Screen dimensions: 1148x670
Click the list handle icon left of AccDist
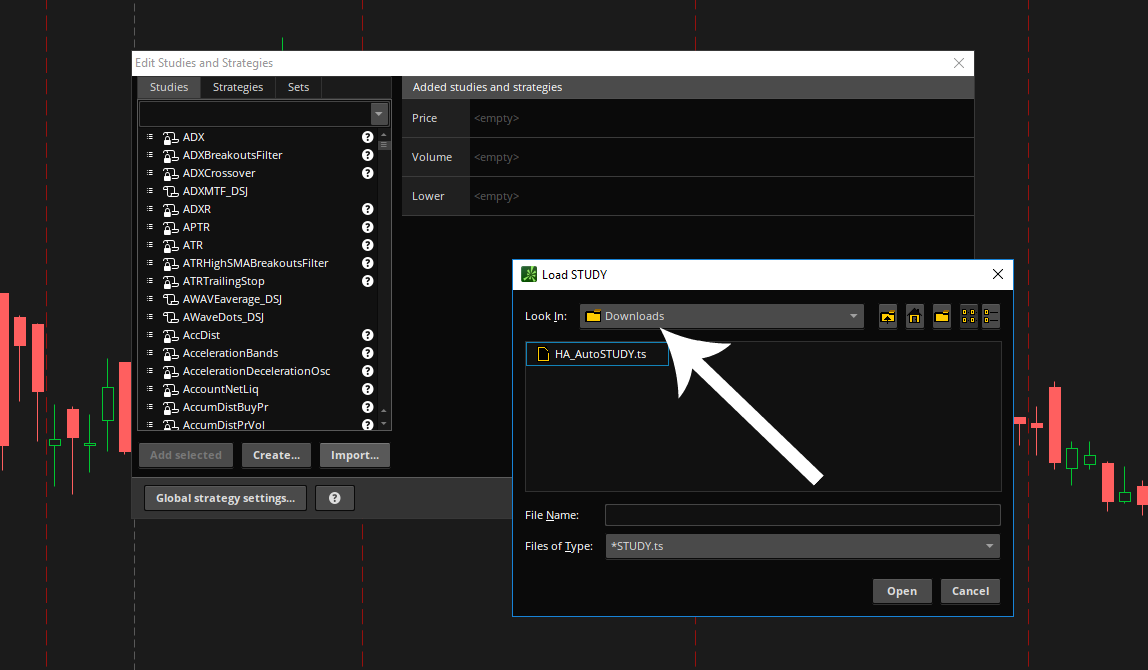point(150,335)
